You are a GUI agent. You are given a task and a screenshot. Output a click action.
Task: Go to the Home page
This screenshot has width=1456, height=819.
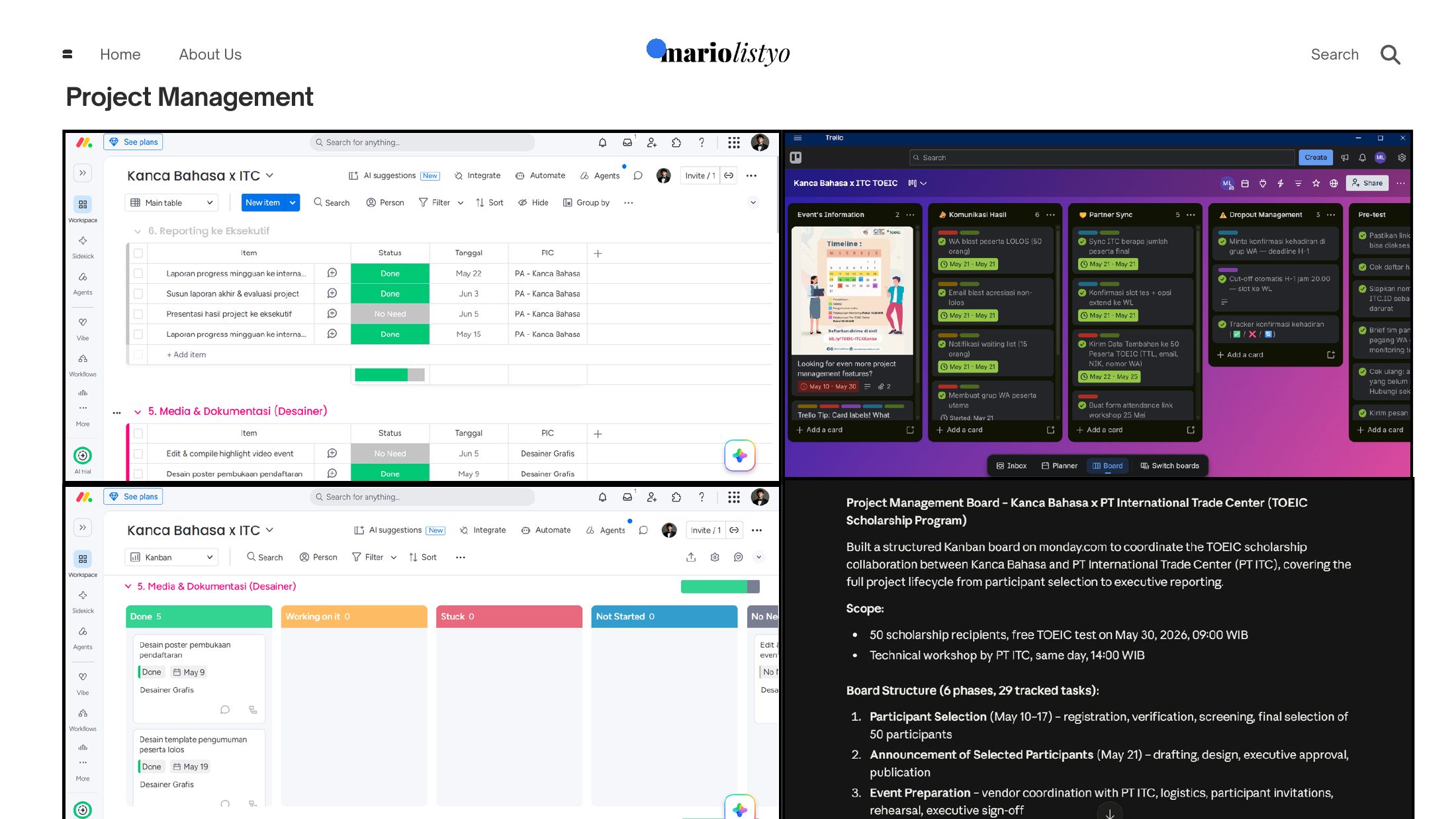pos(120,54)
